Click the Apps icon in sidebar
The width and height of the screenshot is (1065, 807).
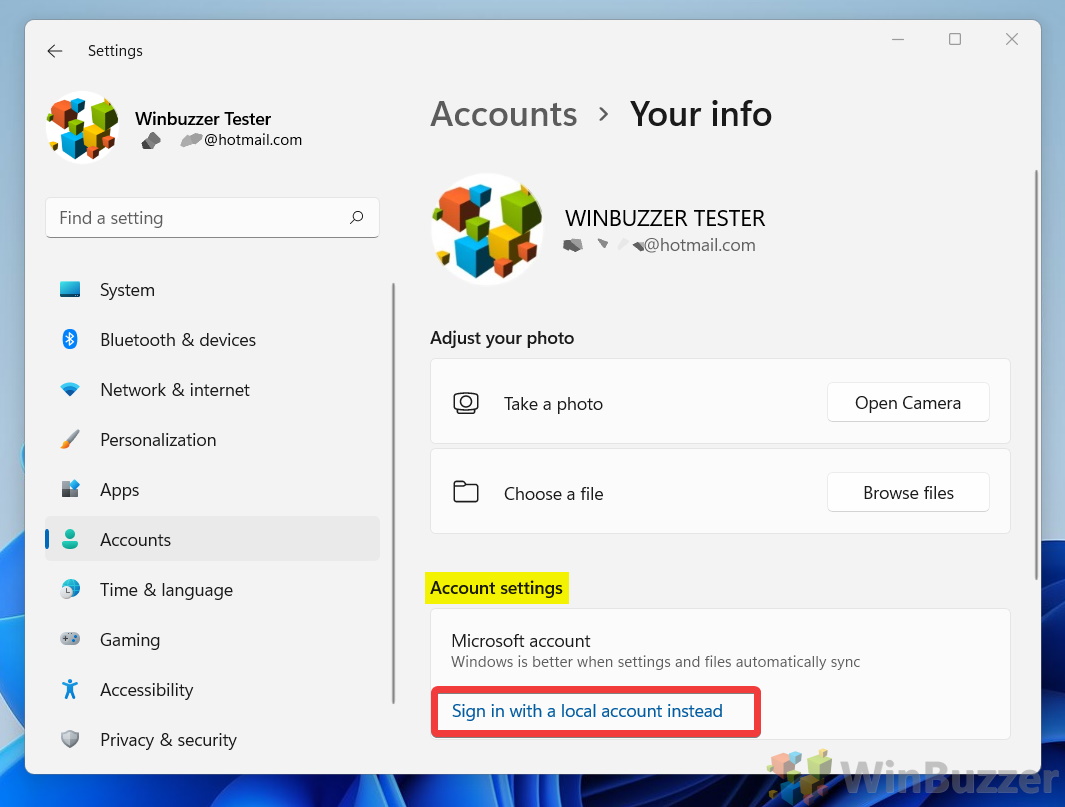pyautogui.click(x=70, y=489)
